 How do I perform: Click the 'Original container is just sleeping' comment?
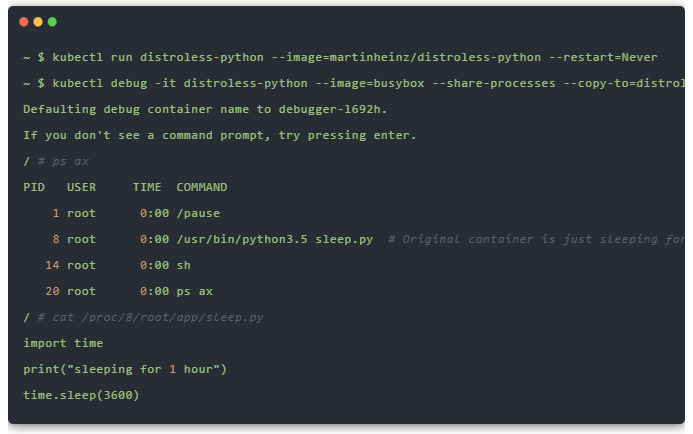coord(535,239)
